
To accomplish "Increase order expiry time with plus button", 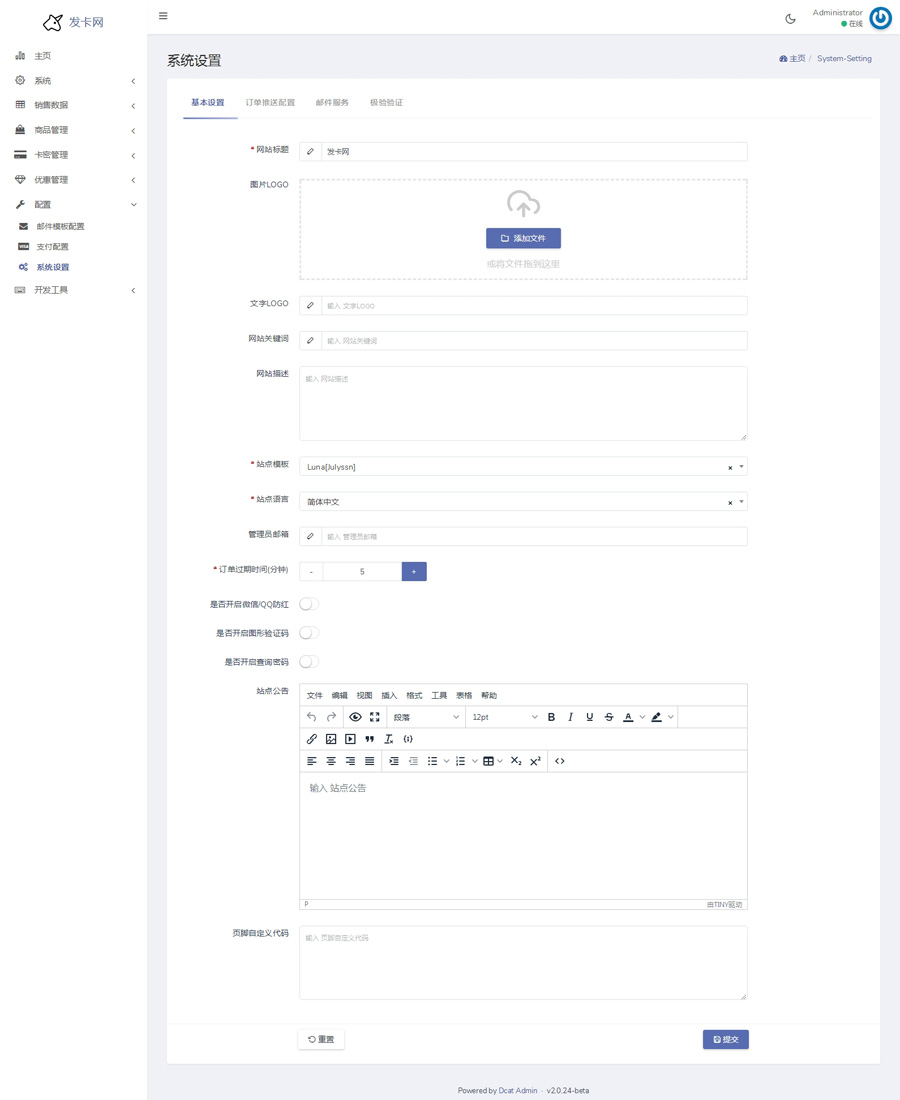I will click(x=414, y=571).
